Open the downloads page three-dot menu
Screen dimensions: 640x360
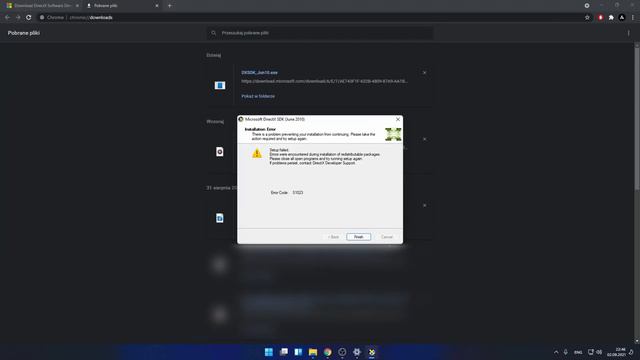pos(629,33)
